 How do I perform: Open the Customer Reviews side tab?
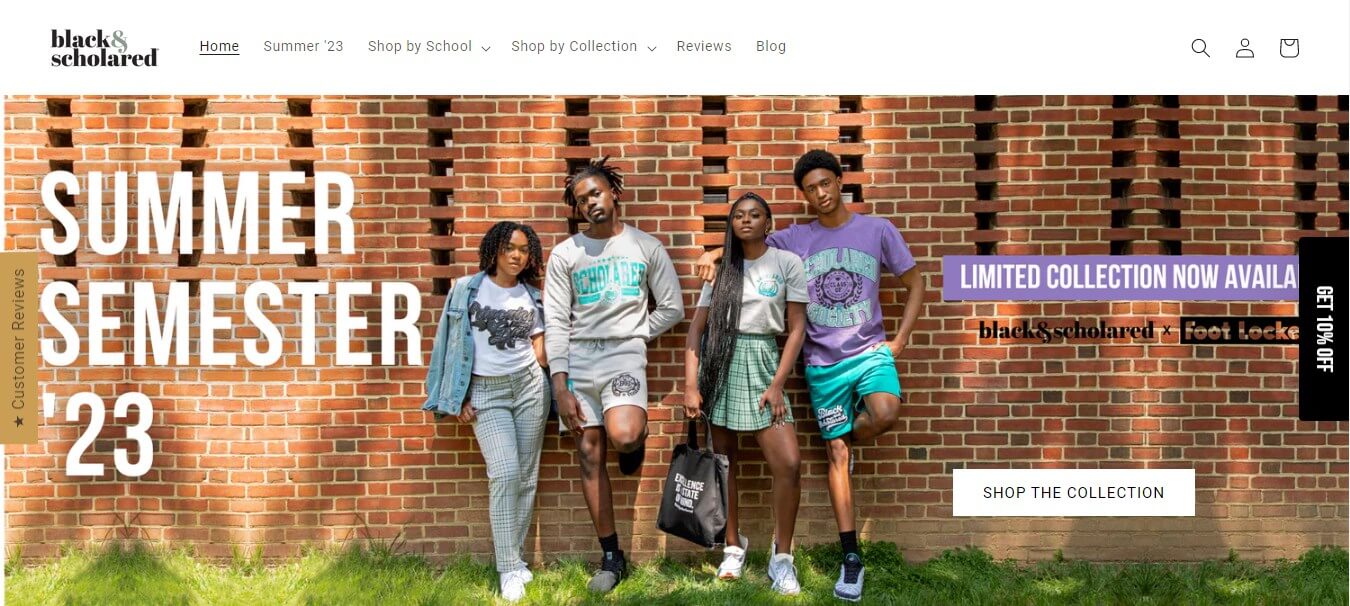pos(18,347)
